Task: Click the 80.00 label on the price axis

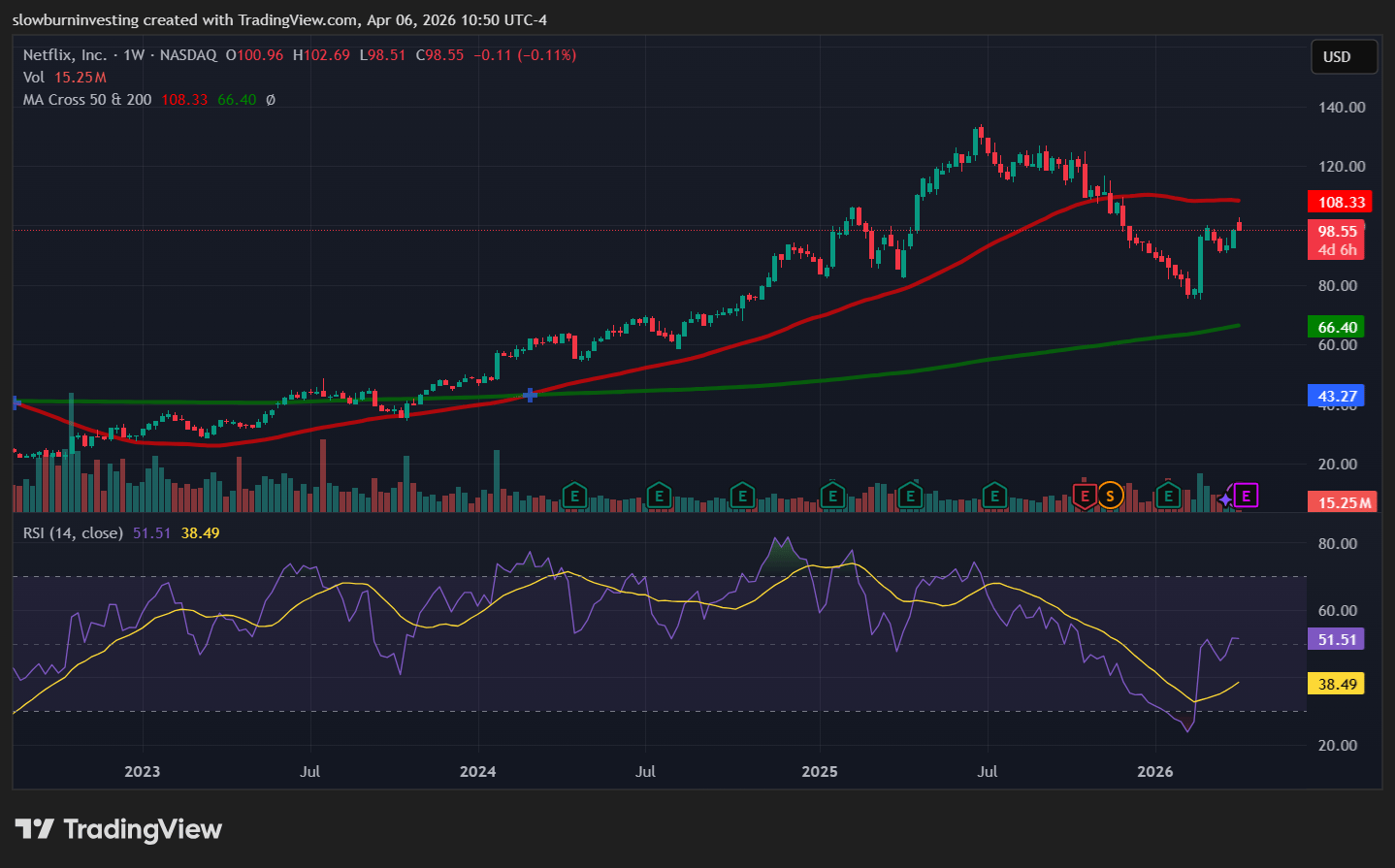Action: (x=1338, y=286)
